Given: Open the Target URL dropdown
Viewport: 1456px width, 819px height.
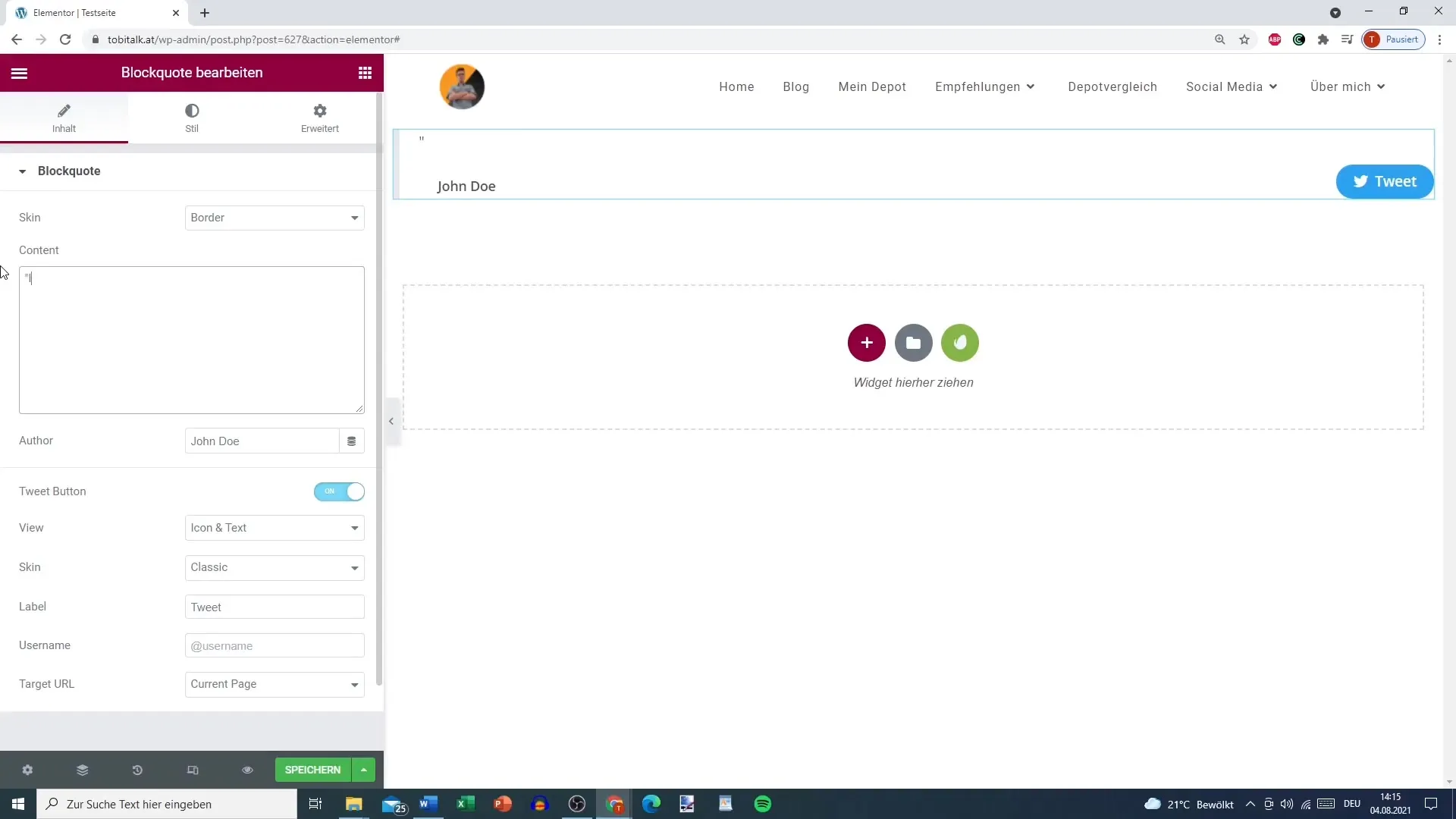Looking at the screenshot, I should coord(275,684).
